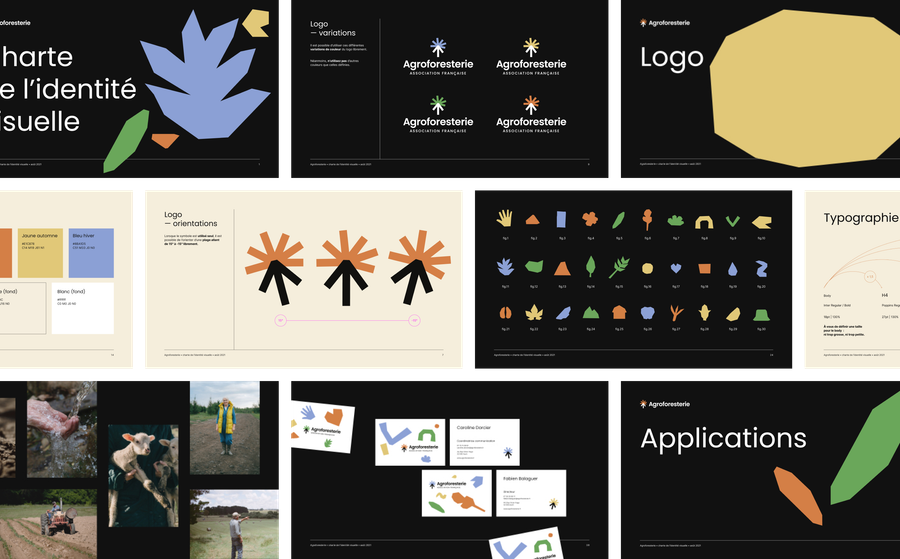
Task: Click the blue-star Agroforesterie logo variation
Action: pyautogui.click(x=438, y=58)
